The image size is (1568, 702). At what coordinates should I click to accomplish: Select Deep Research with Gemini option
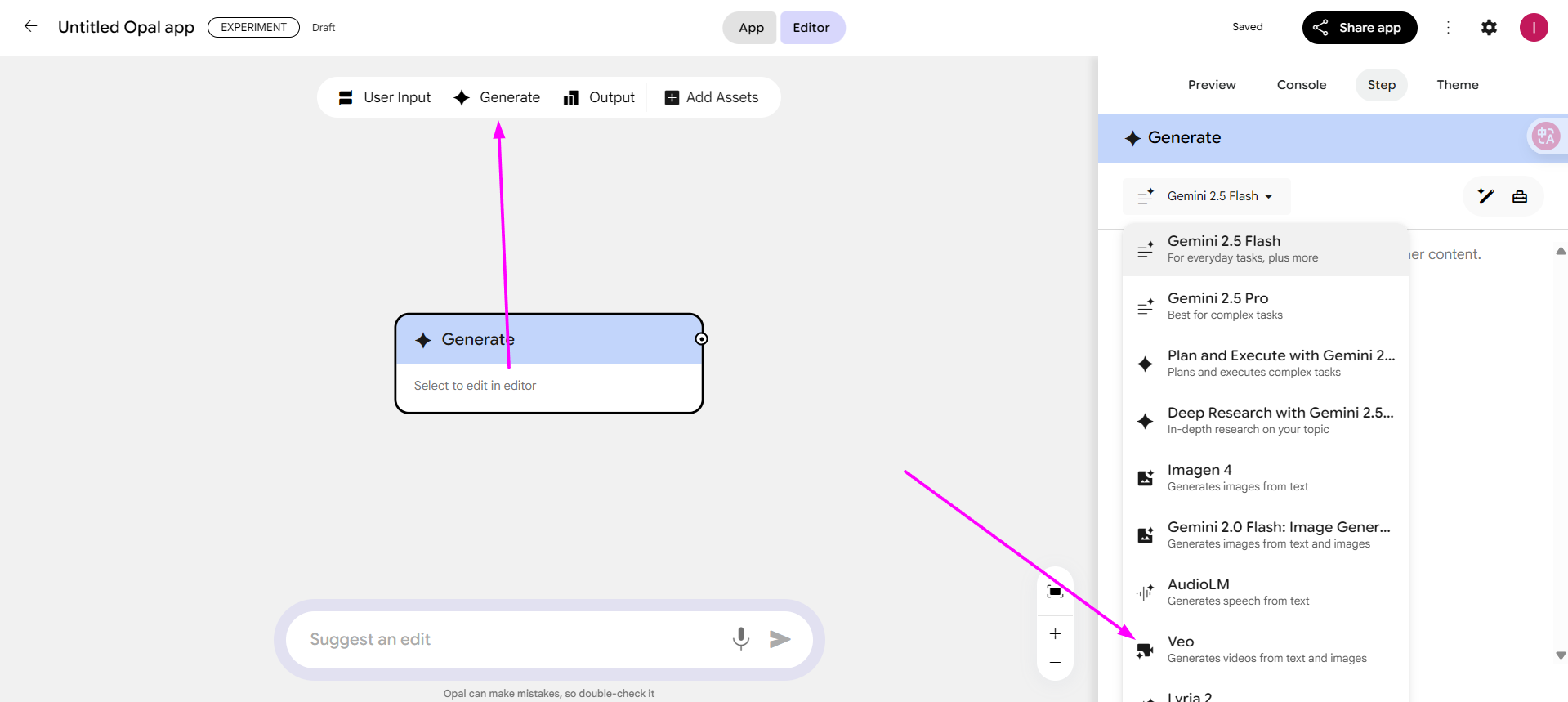pos(1266,420)
